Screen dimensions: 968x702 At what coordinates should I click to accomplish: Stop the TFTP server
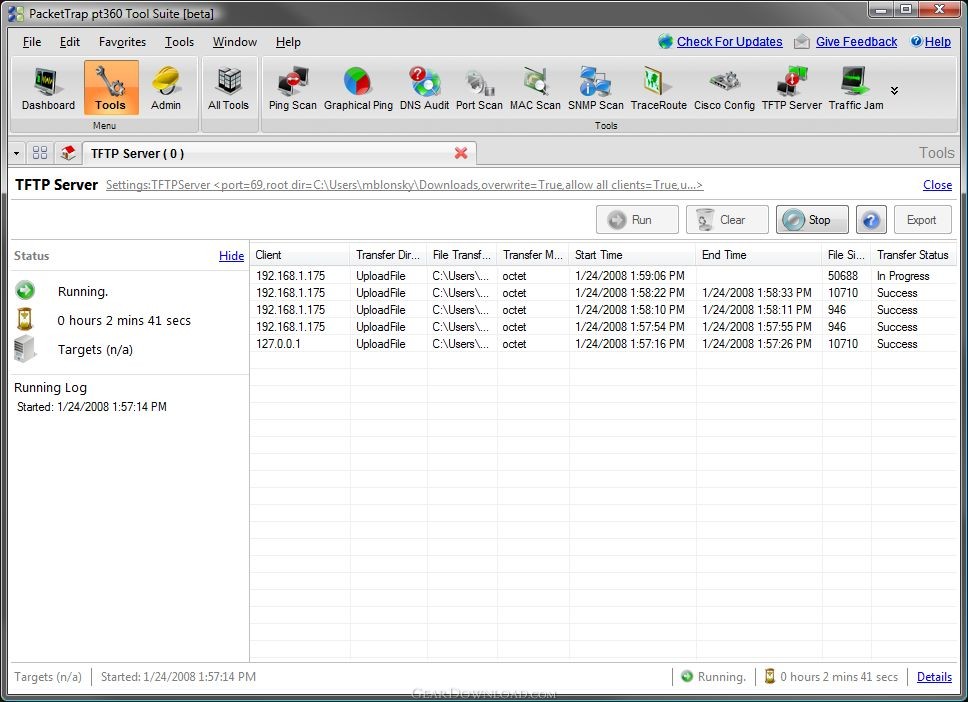[812, 220]
